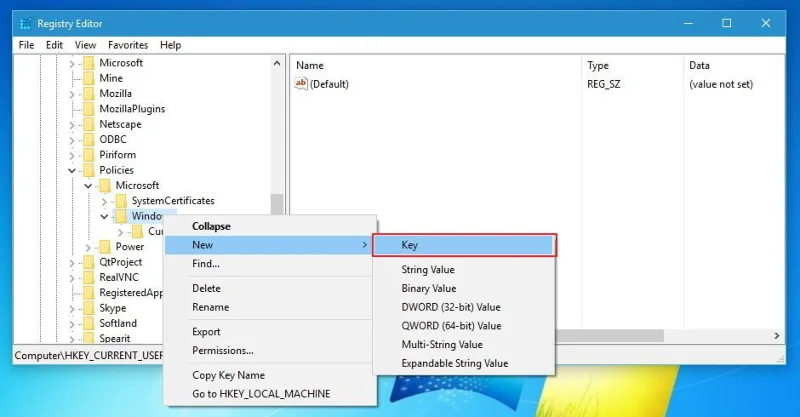Image resolution: width=800 pixels, height=417 pixels.
Task: Expand the SystemCertificates key
Action: point(105,202)
